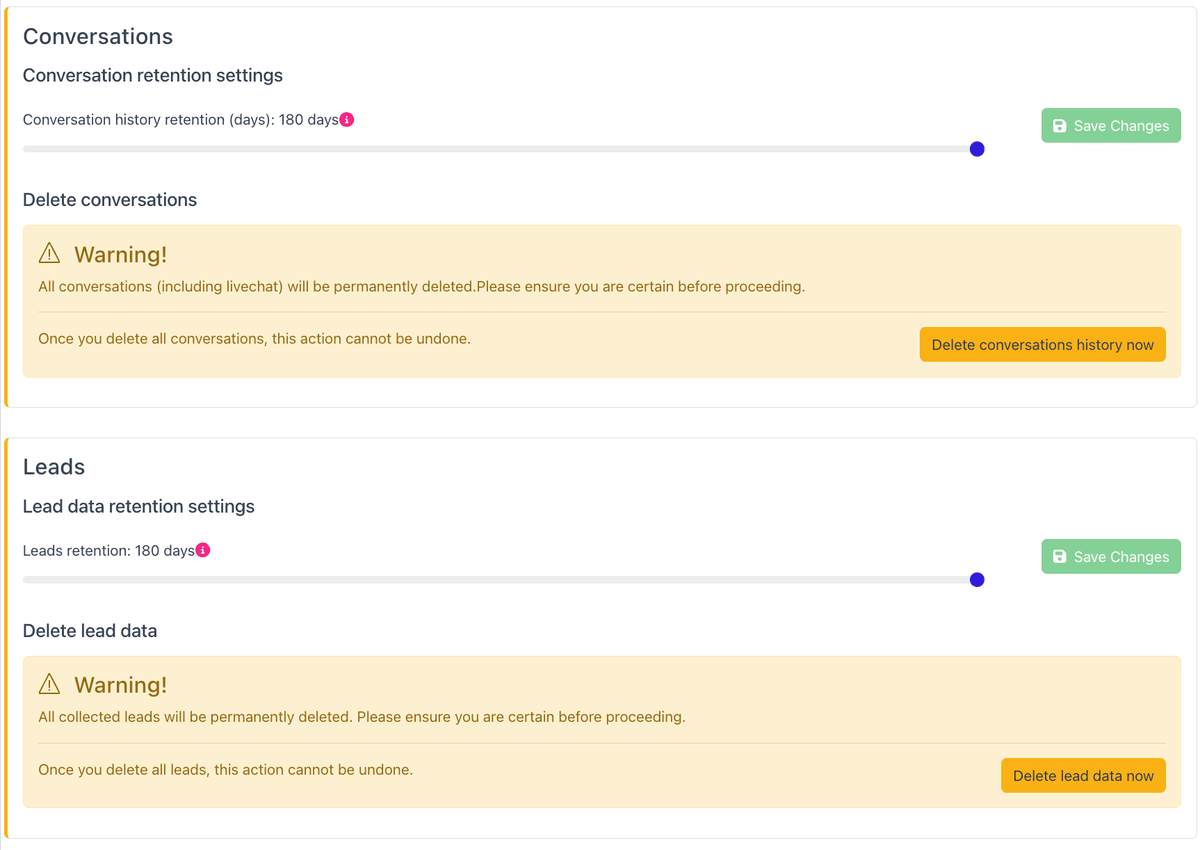Click info icon next to Leads retention

(203, 551)
